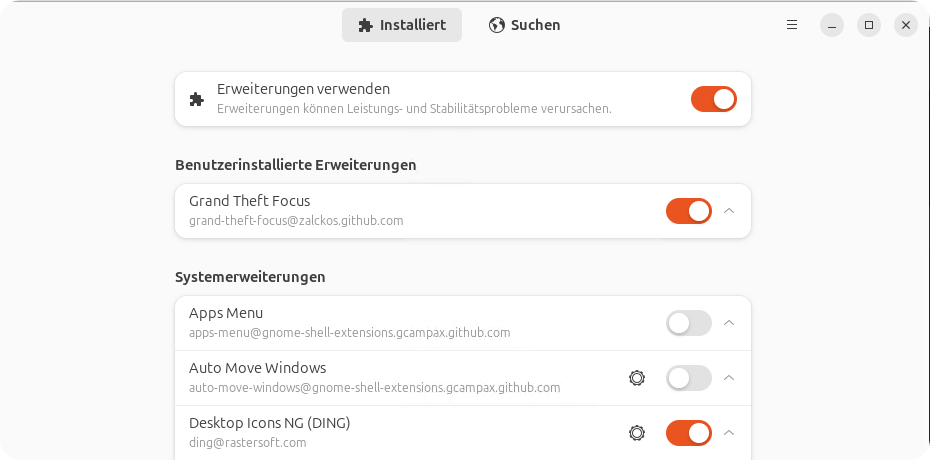The image size is (930, 460).
Task: Turn off Grand Theft Focus extension
Action: [689, 211]
